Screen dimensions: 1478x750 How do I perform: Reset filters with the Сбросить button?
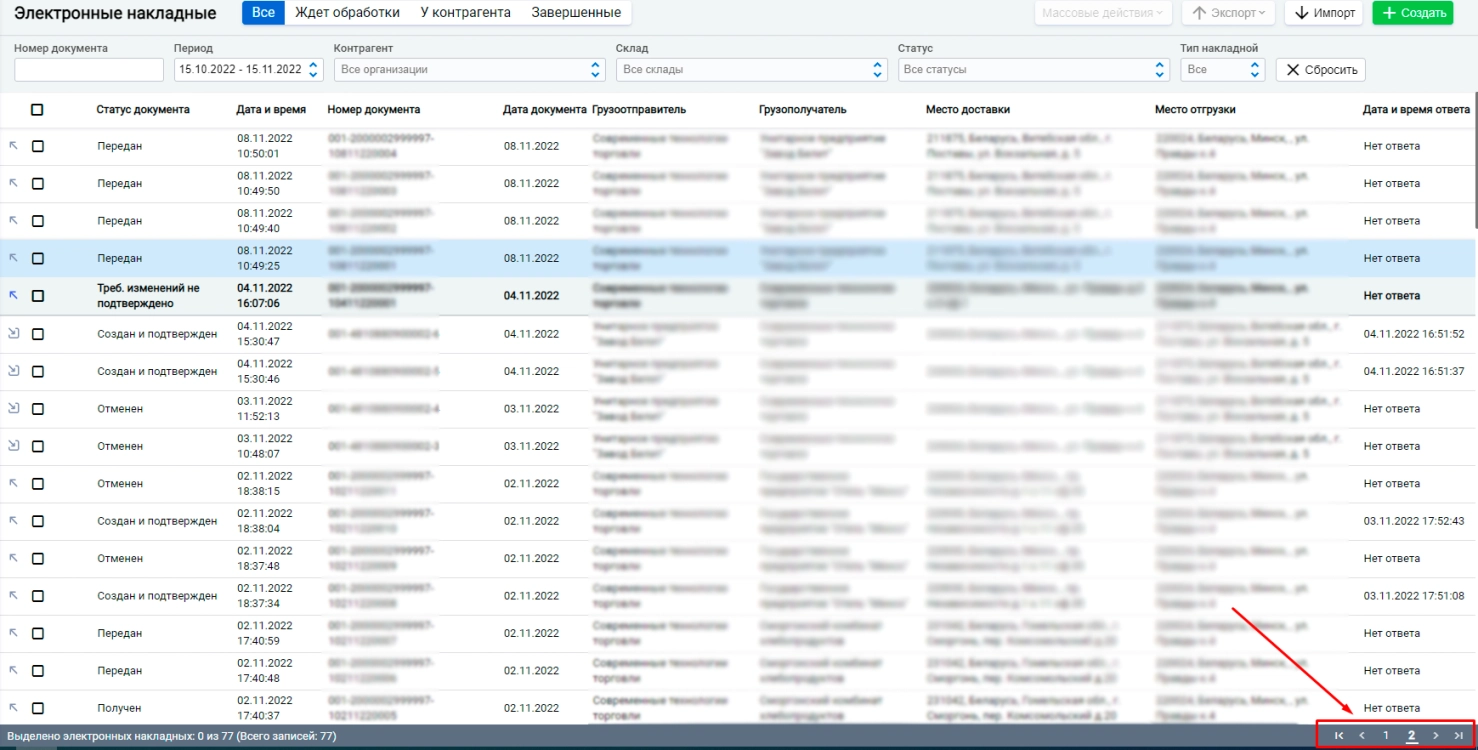tap(1321, 69)
